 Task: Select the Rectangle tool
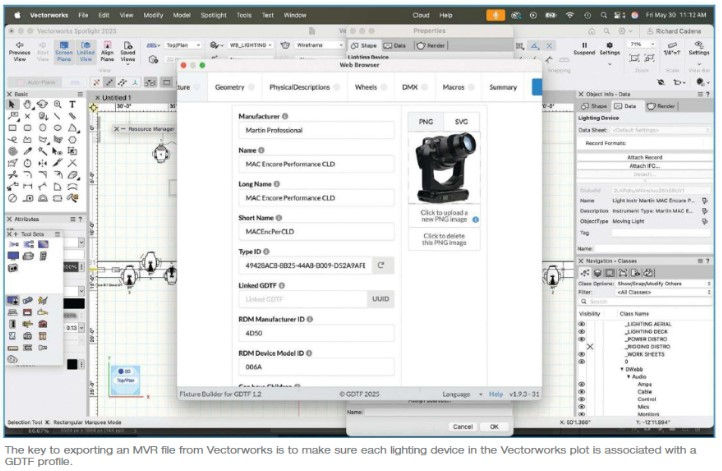(x=12, y=128)
